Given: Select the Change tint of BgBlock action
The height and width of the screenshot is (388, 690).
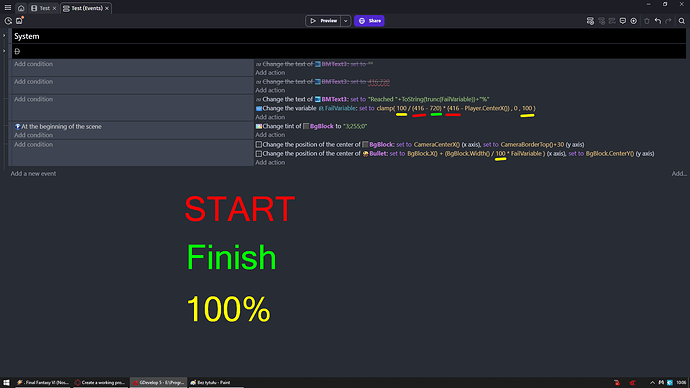Looking at the screenshot, I should pos(311,126).
